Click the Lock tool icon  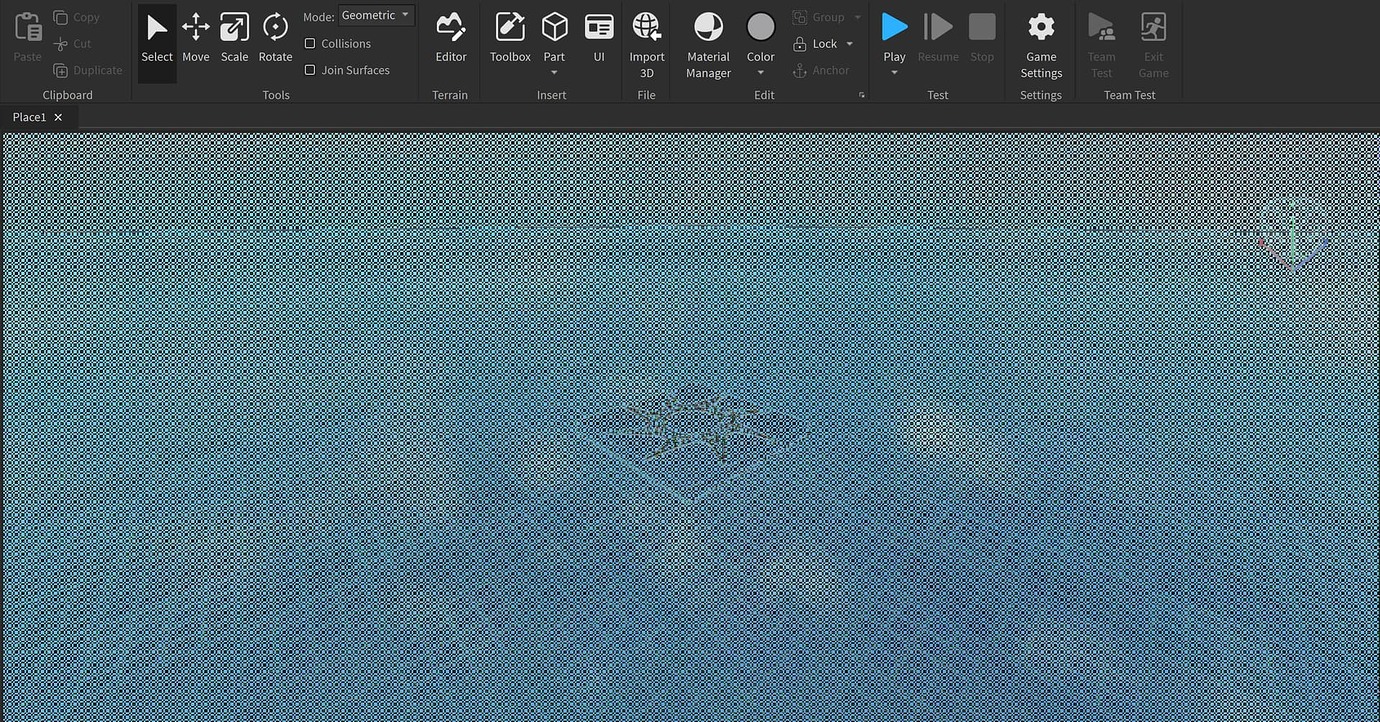[800, 44]
